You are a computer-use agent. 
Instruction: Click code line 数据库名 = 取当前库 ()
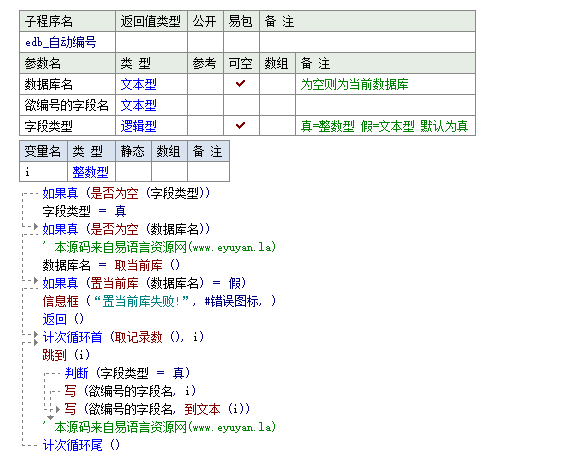(x=111, y=265)
